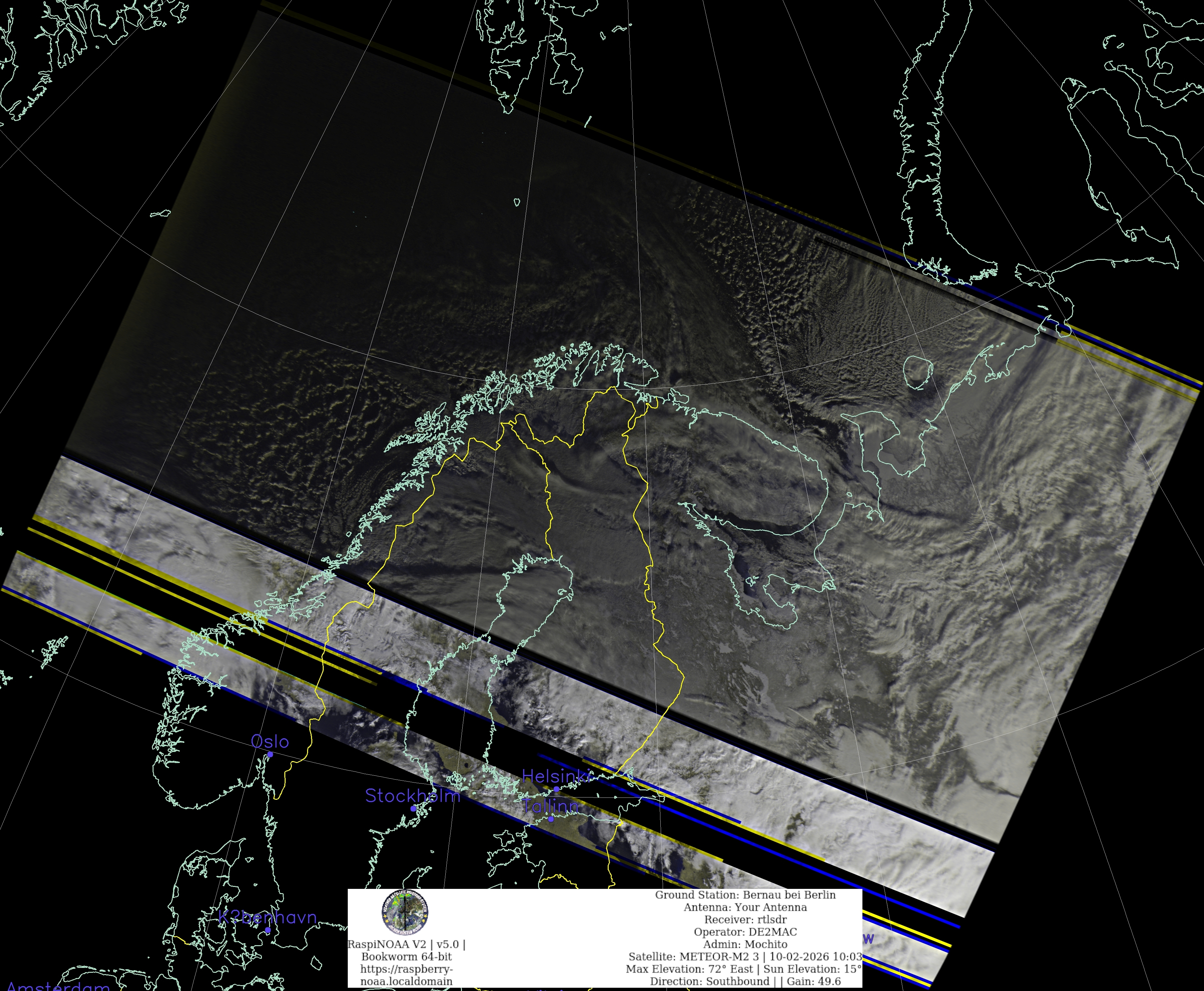The height and width of the screenshot is (991, 1204).
Task: Click the Oslo map label
Action: pos(270,742)
